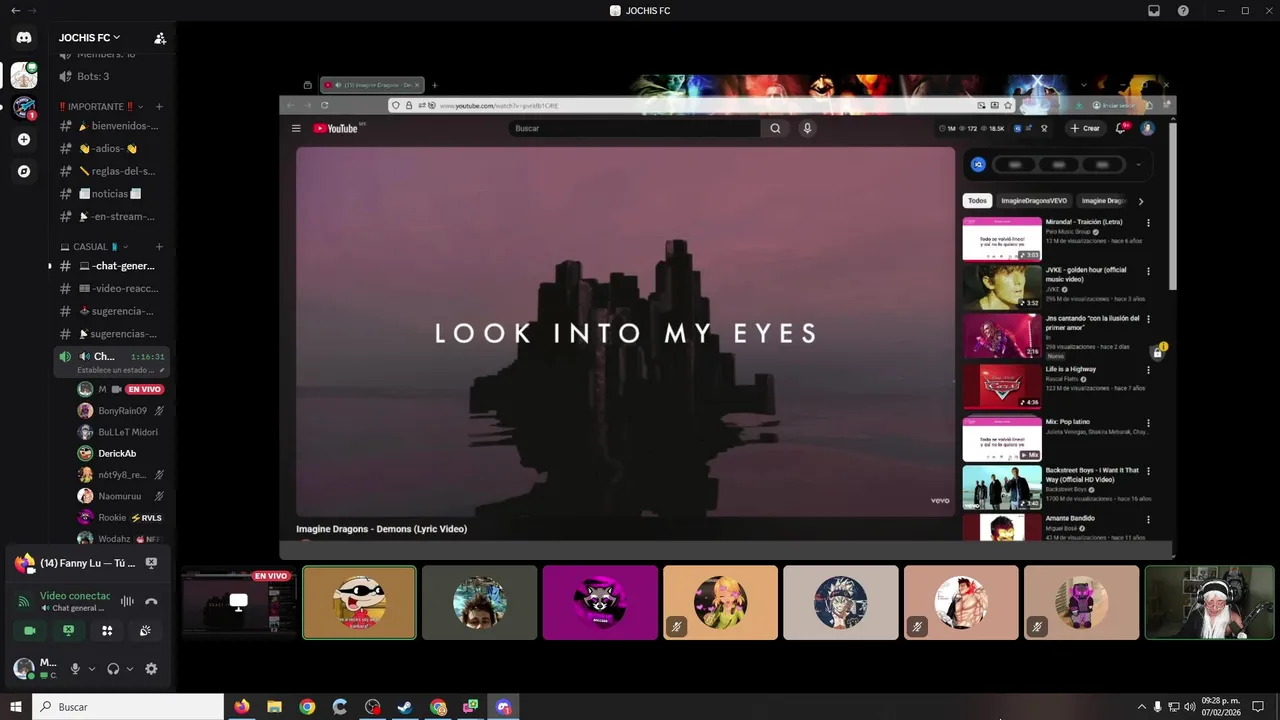The width and height of the screenshot is (1280, 720).
Task: Open the -video-reacc... channel
Action: [x=110, y=289]
